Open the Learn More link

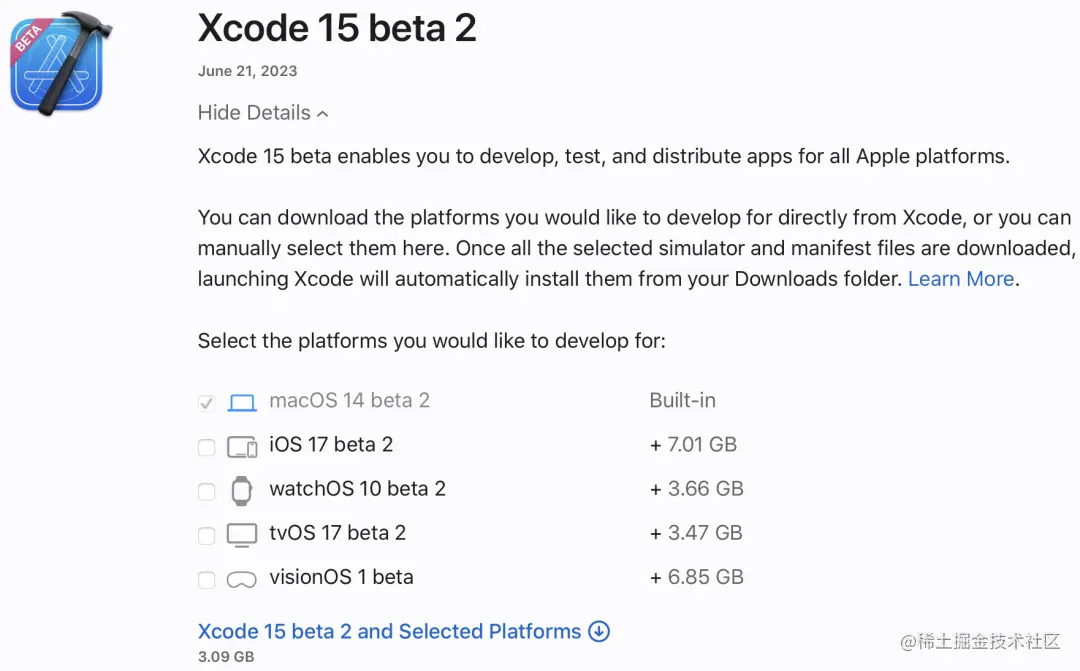point(961,279)
